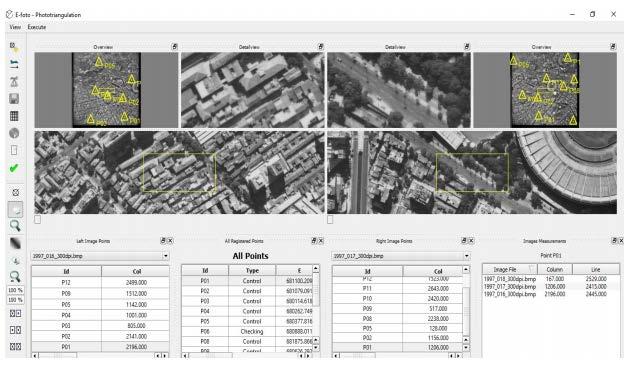
Task: Toggle the checkbox below the right image view
Action: [330, 220]
